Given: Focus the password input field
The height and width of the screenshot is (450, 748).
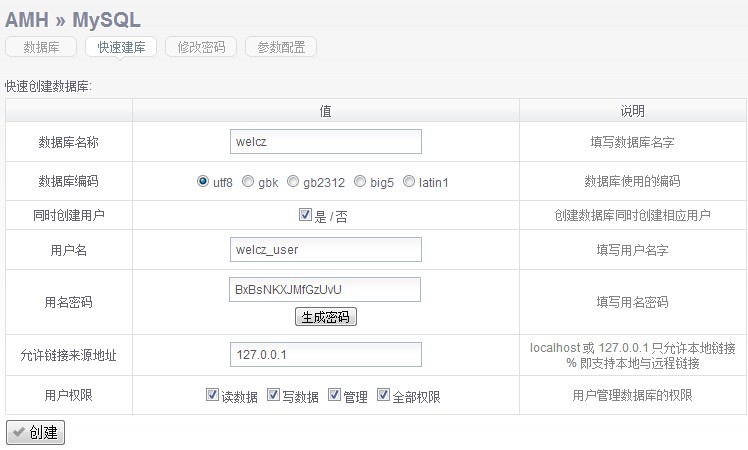Looking at the screenshot, I should coord(325,290).
